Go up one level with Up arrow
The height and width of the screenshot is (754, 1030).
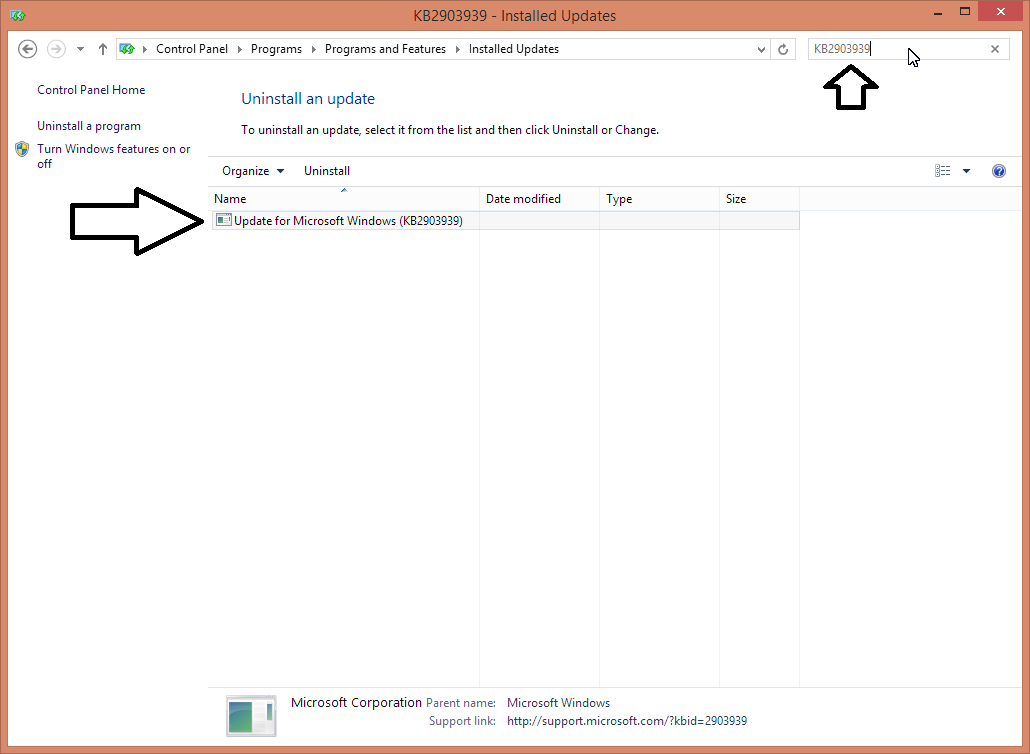coord(102,49)
